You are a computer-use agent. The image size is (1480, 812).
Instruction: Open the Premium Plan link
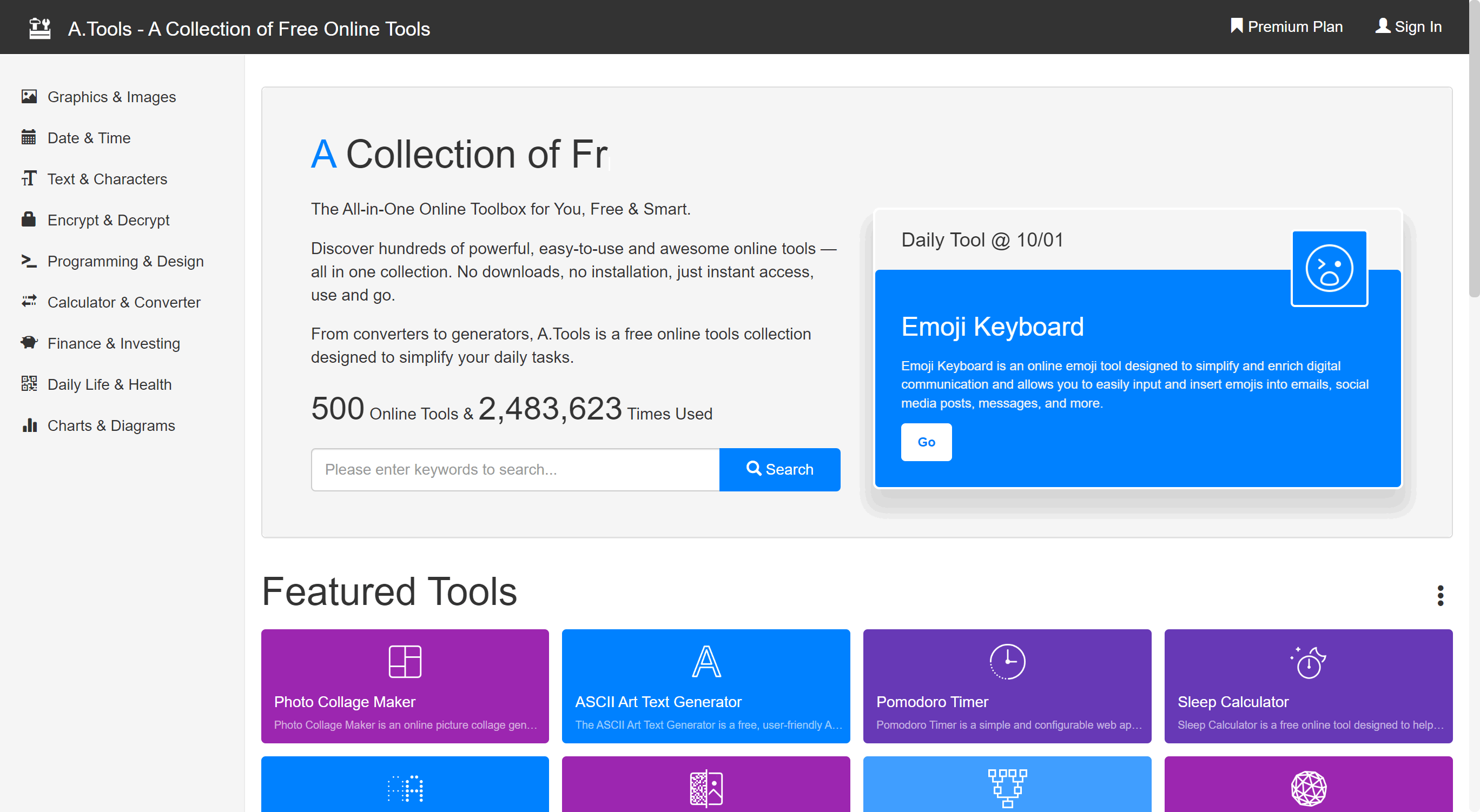(x=1286, y=26)
